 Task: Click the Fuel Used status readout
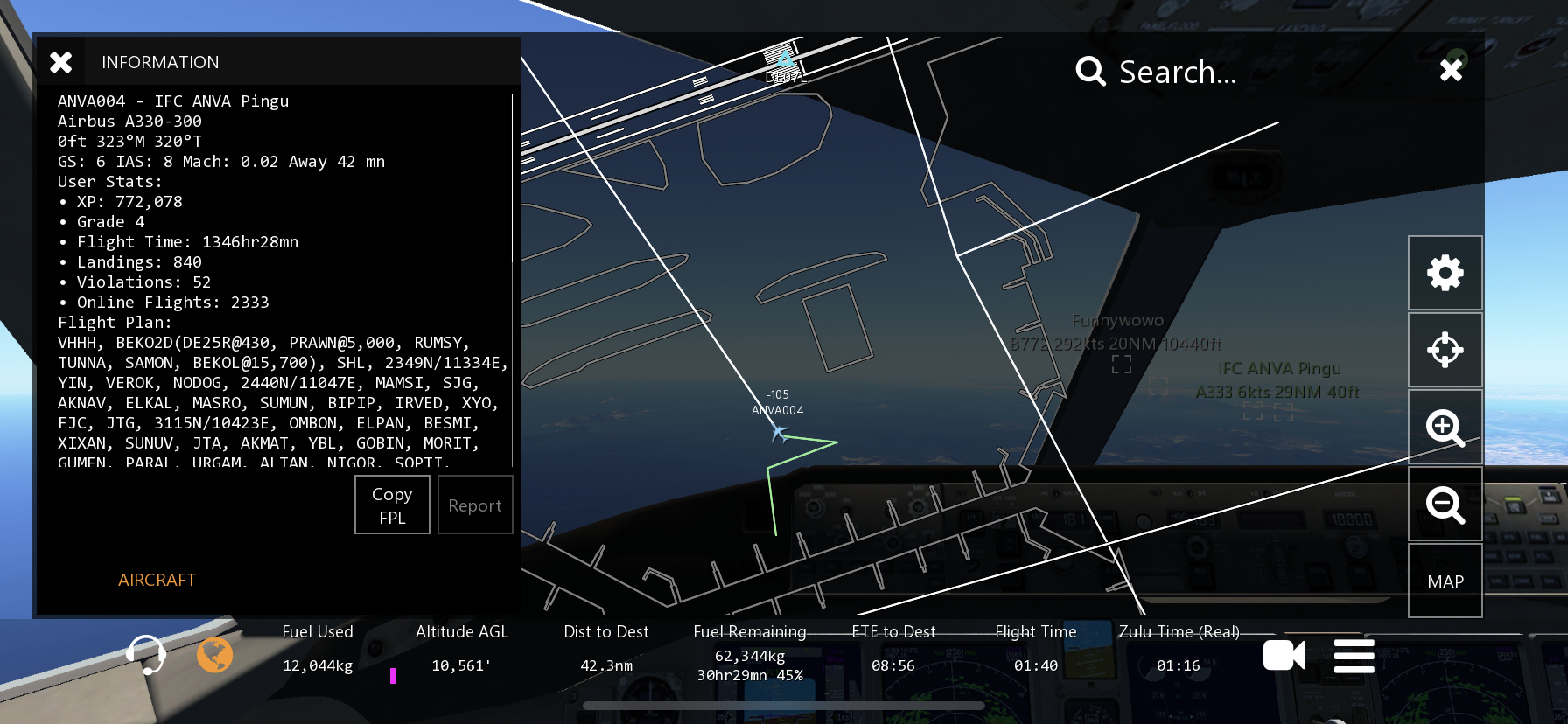(x=318, y=648)
